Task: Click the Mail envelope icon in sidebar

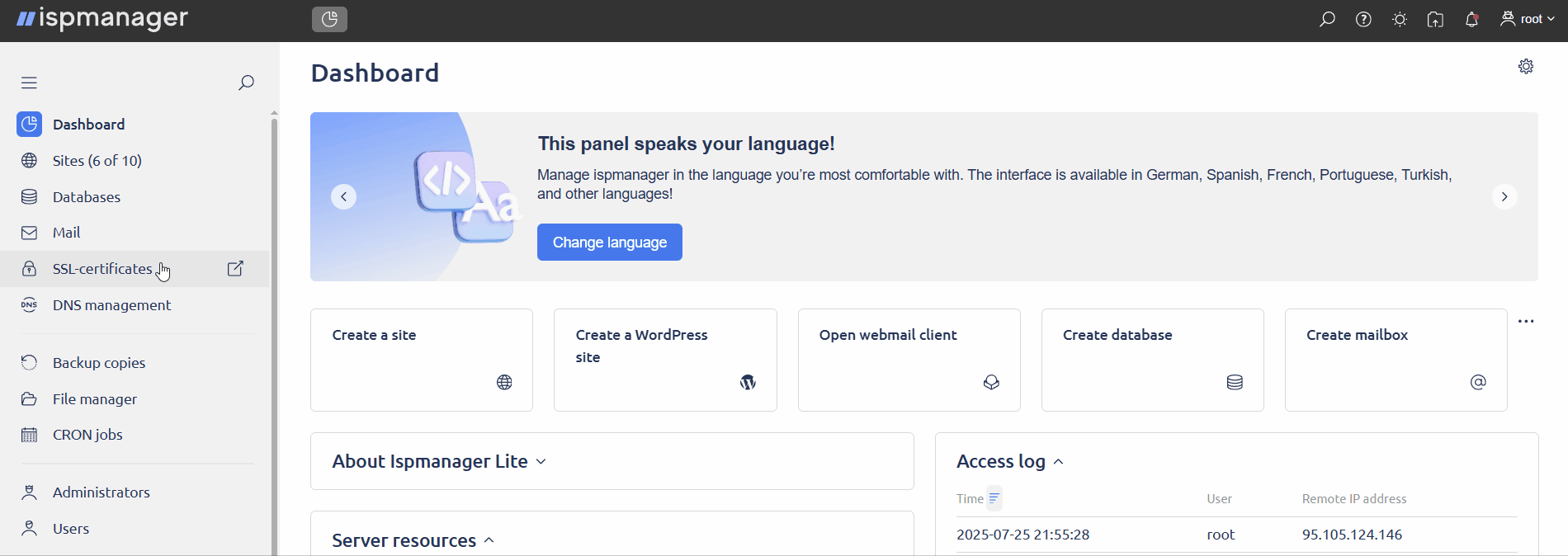Action: (29, 233)
